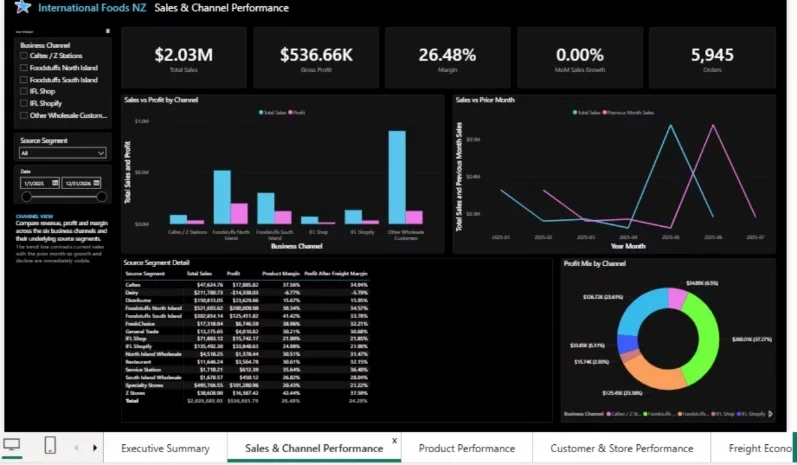Click Total Sales legend in bar chart
The width and height of the screenshot is (797, 465).
coord(272,112)
